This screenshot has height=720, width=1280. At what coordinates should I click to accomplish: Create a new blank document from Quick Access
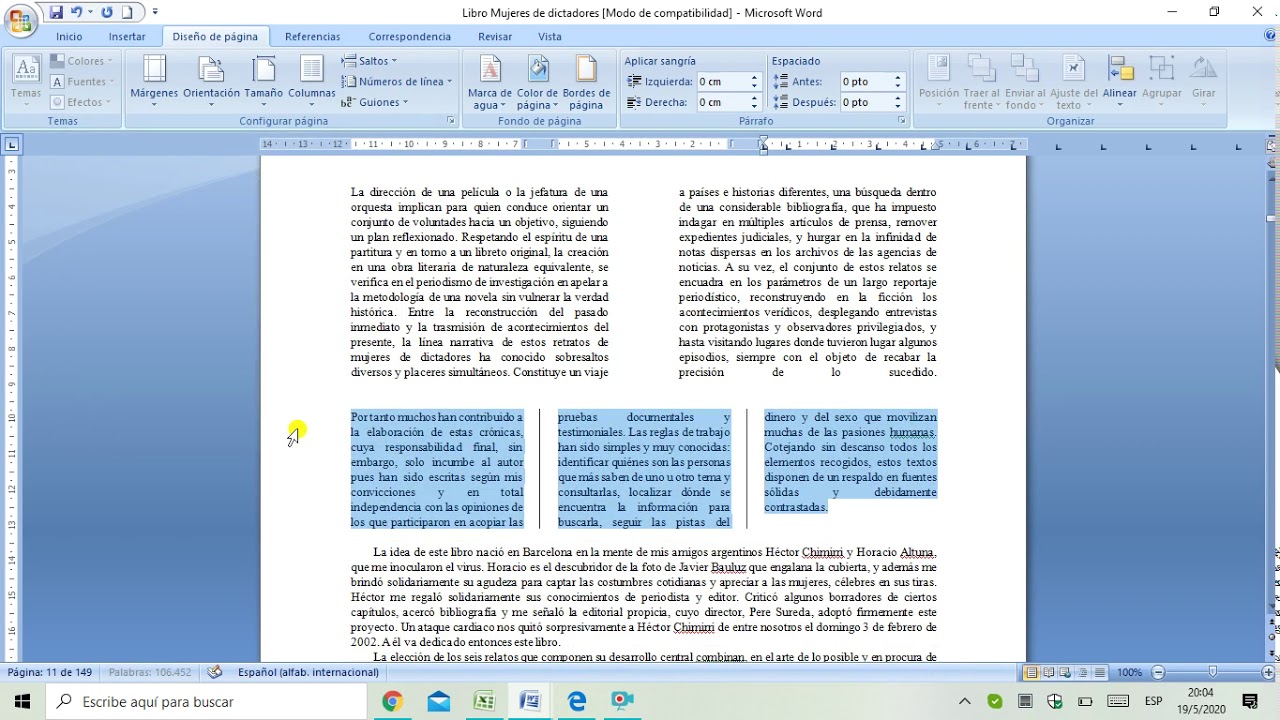click(x=128, y=13)
